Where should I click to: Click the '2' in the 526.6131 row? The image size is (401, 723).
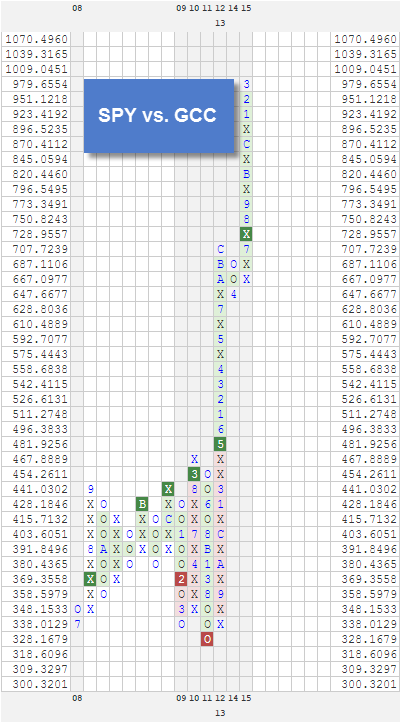coord(220,400)
